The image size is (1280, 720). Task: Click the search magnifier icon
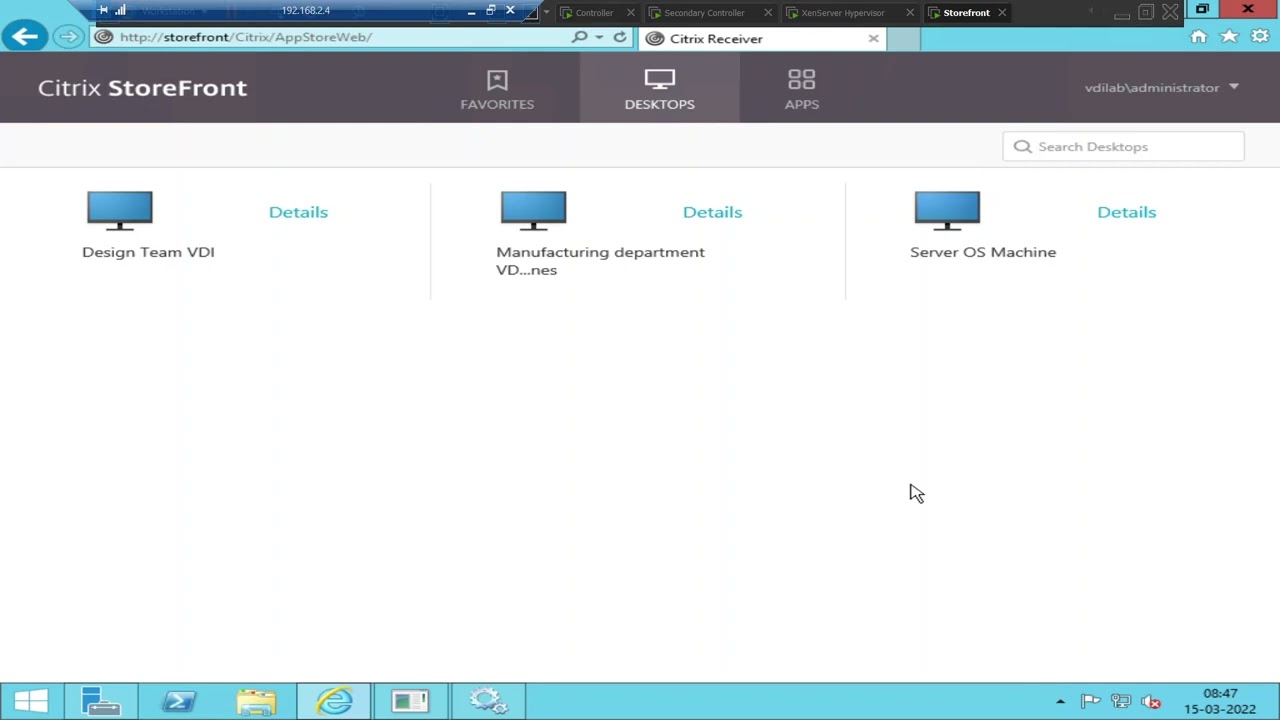[1022, 147]
